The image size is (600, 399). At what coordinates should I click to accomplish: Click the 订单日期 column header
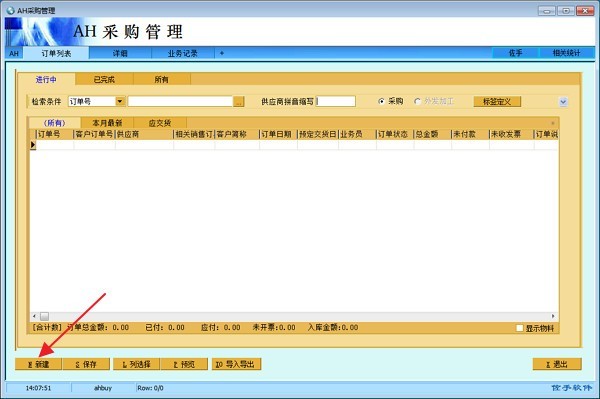coord(278,134)
